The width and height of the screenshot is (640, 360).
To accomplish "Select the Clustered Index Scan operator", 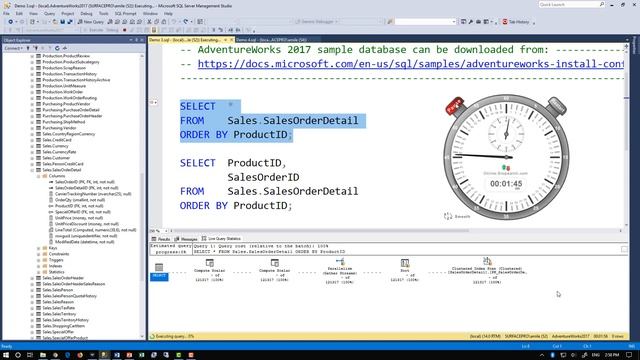I will click(487, 271).
